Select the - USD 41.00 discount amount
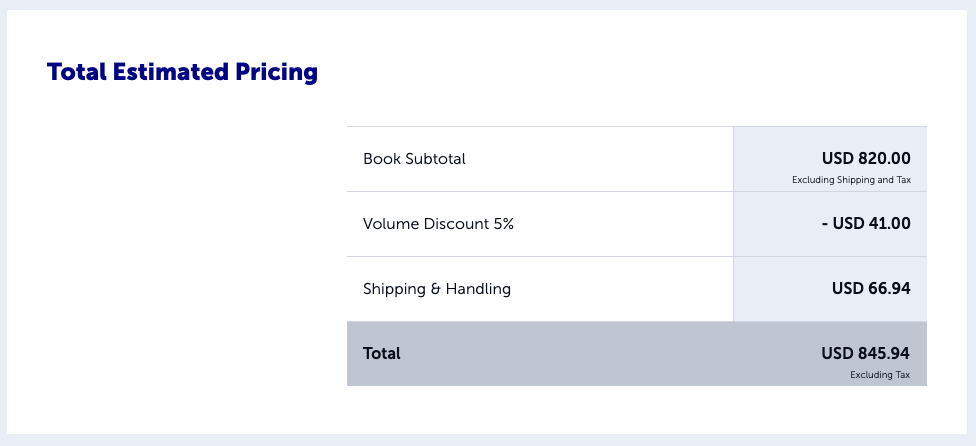Image resolution: width=976 pixels, height=446 pixels. (866, 223)
